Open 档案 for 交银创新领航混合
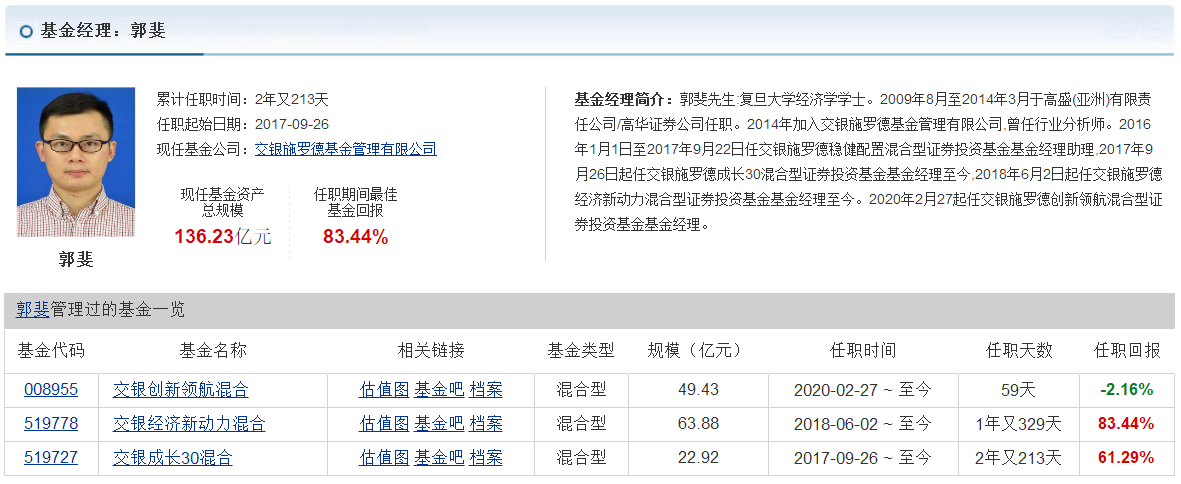The image size is (1181, 484). (x=486, y=390)
